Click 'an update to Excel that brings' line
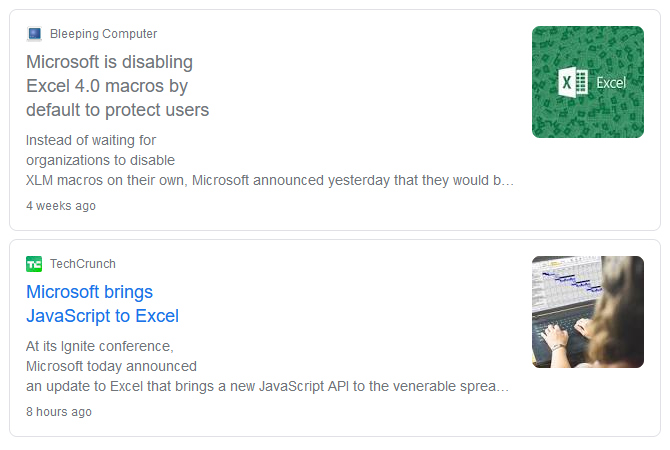This screenshot has width=670, height=450. (267, 386)
